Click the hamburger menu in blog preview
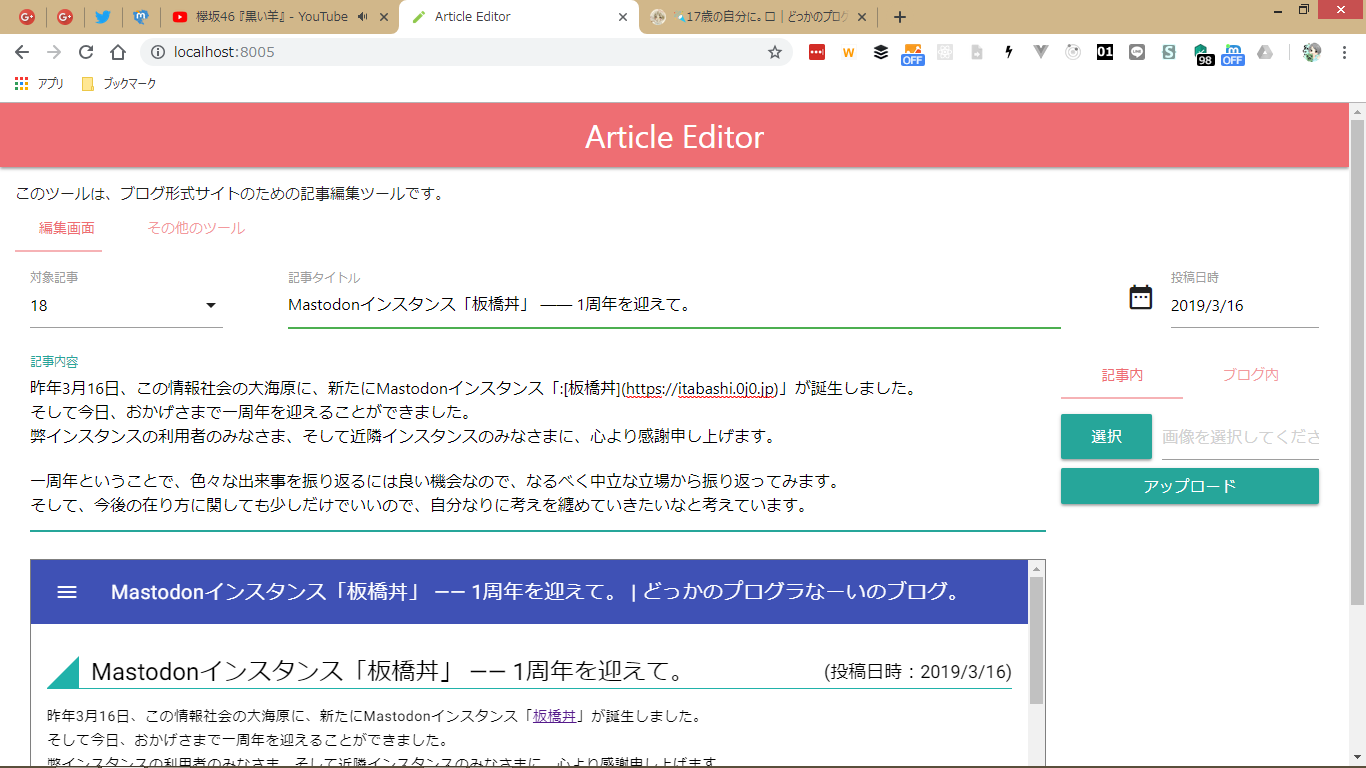Viewport: 1366px width, 768px height. coord(67,592)
